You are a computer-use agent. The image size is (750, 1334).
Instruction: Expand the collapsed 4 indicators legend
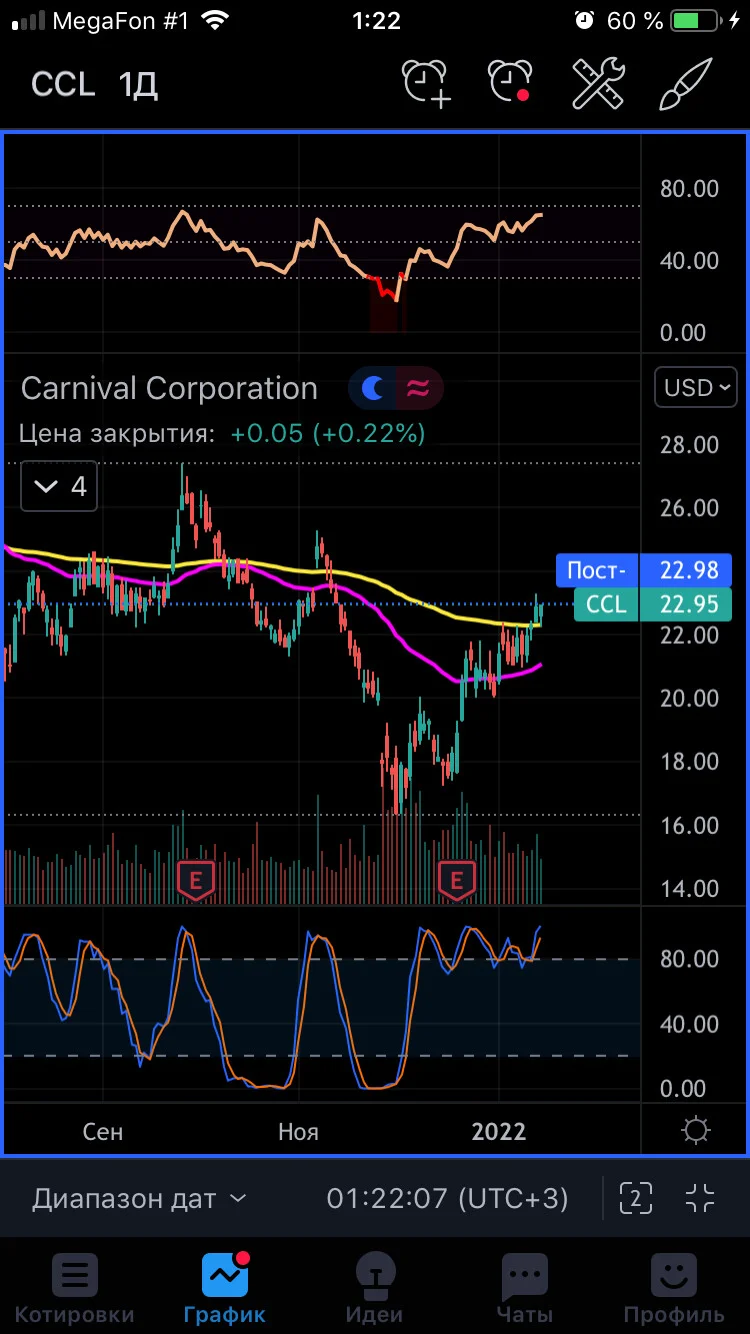(59, 486)
